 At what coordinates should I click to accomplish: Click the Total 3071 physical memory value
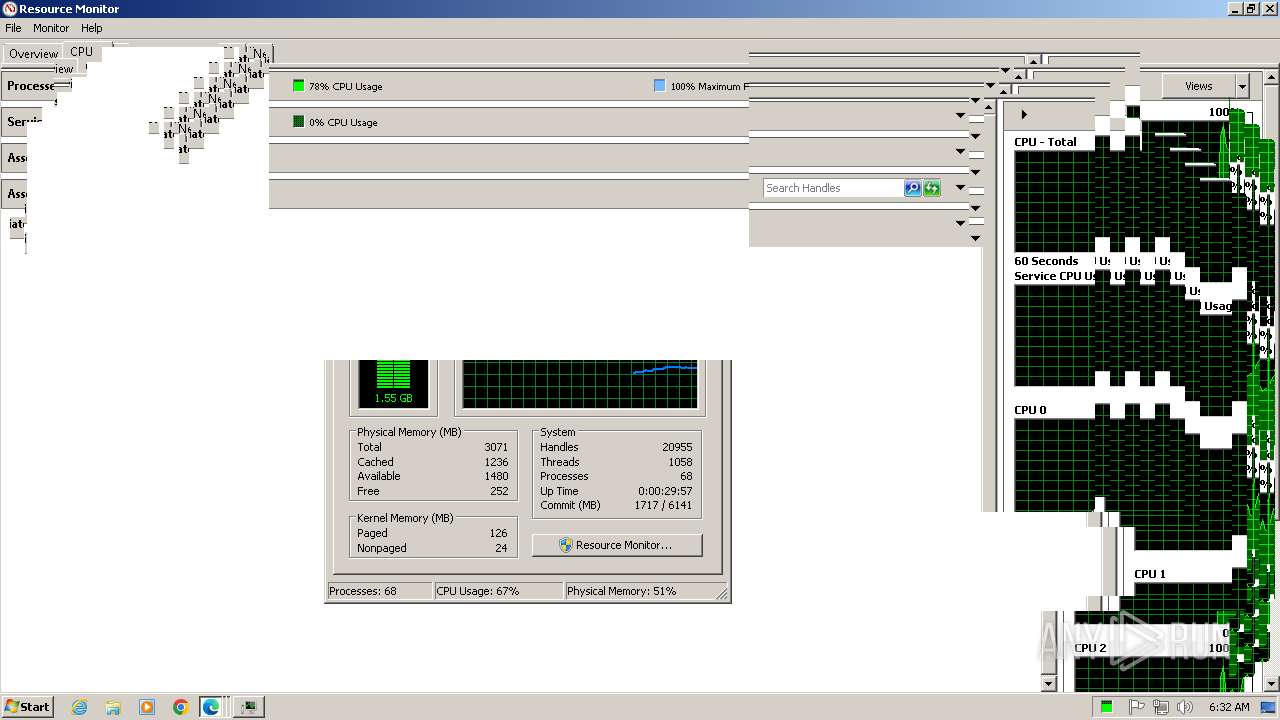(495, 447)
